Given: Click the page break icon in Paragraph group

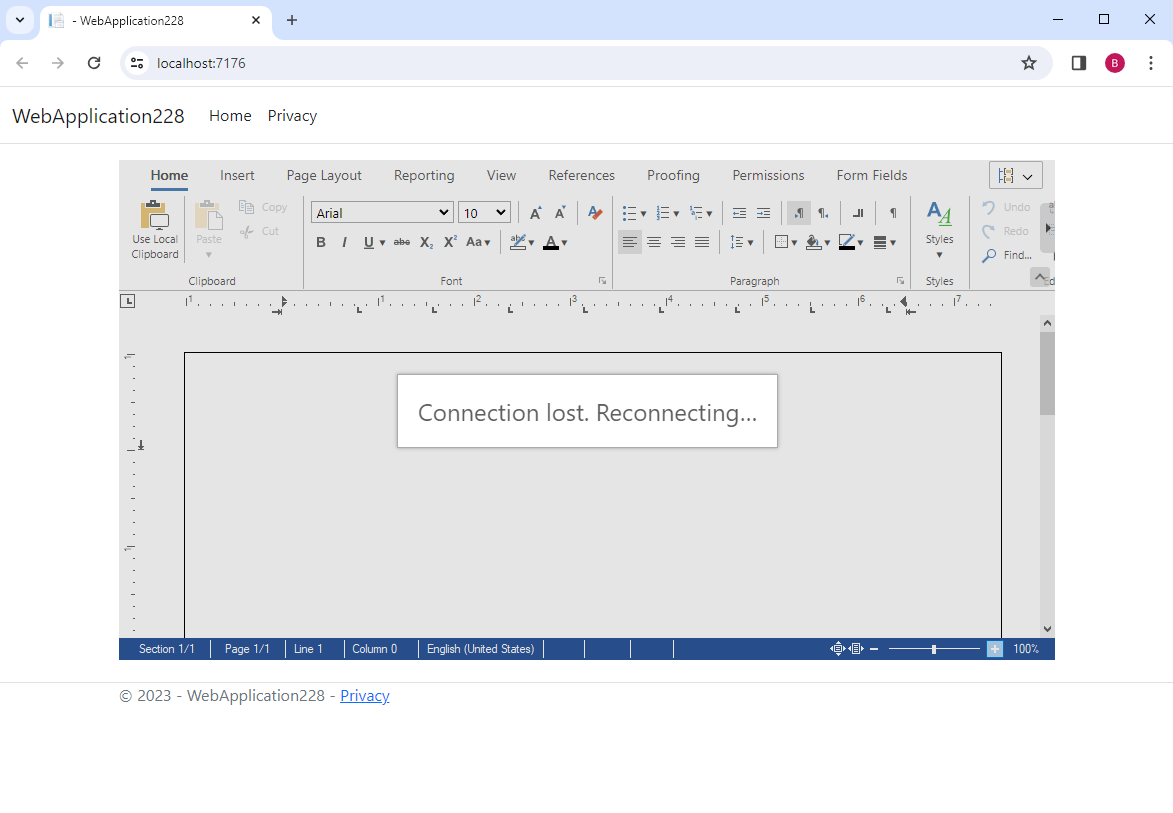Looking at the screenshot, I should coord(858,213).
